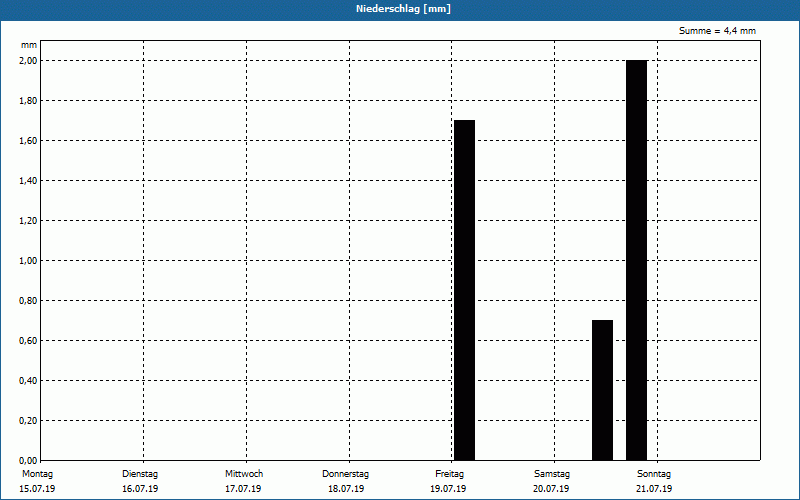
Task: Click the 0,40 y-axis value
Action: tap(29, 381)
